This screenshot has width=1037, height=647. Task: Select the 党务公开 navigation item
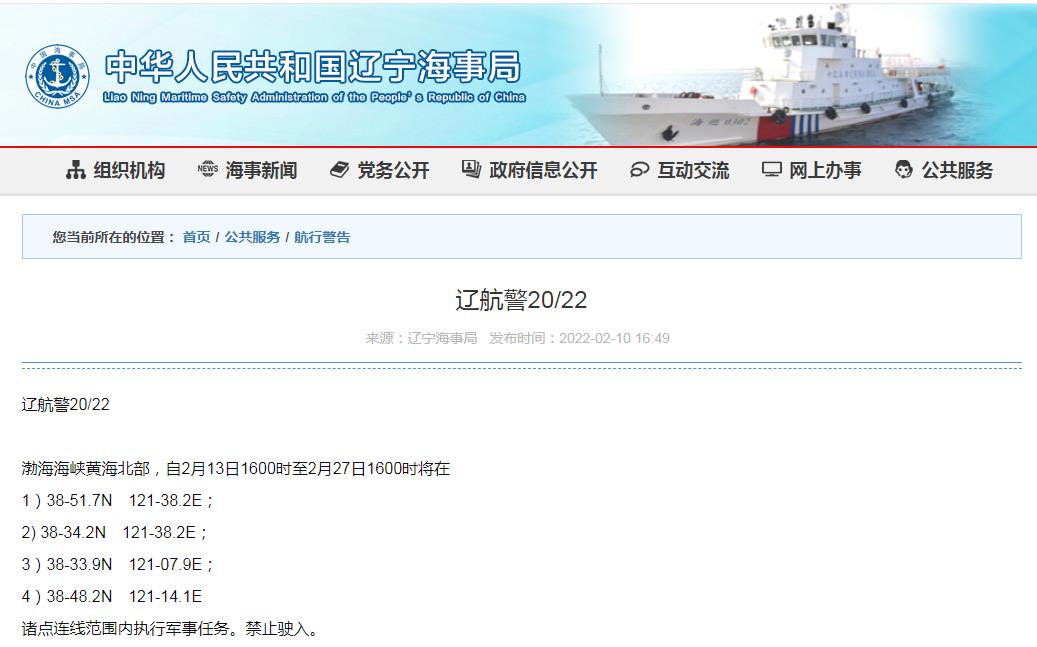tap(394, 170)
